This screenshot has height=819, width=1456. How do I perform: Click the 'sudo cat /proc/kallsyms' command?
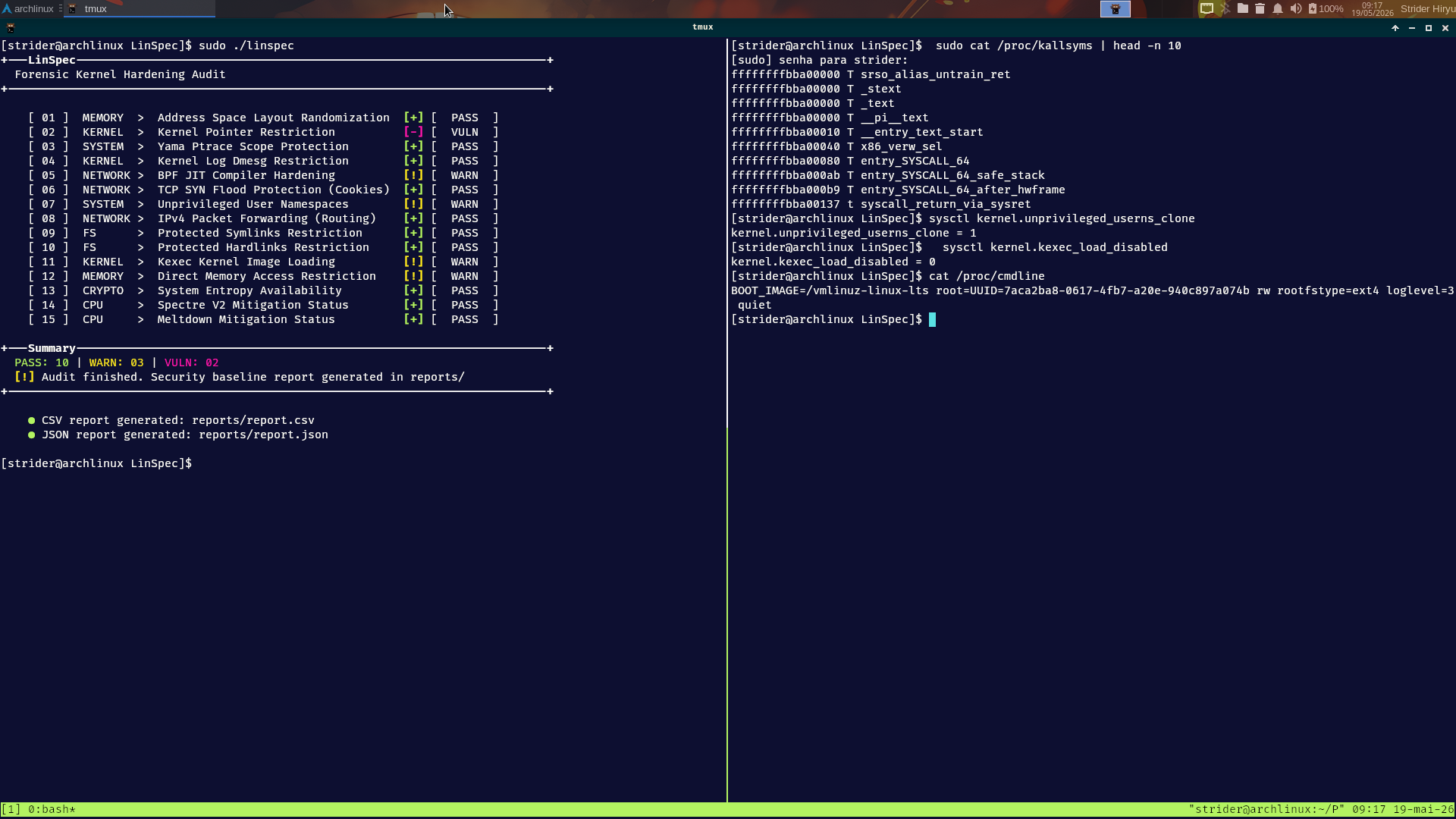pyautogui.click(x=1058, y=45)
